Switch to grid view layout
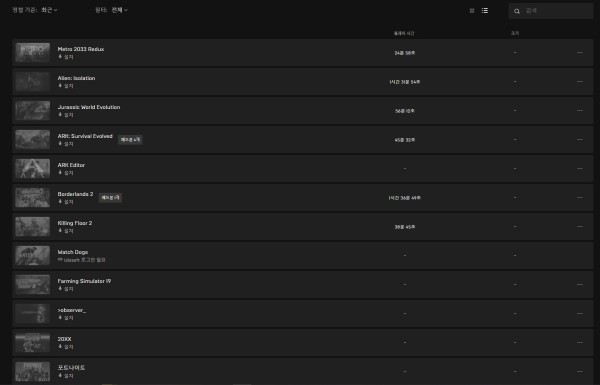 click(x=472, y=11)
